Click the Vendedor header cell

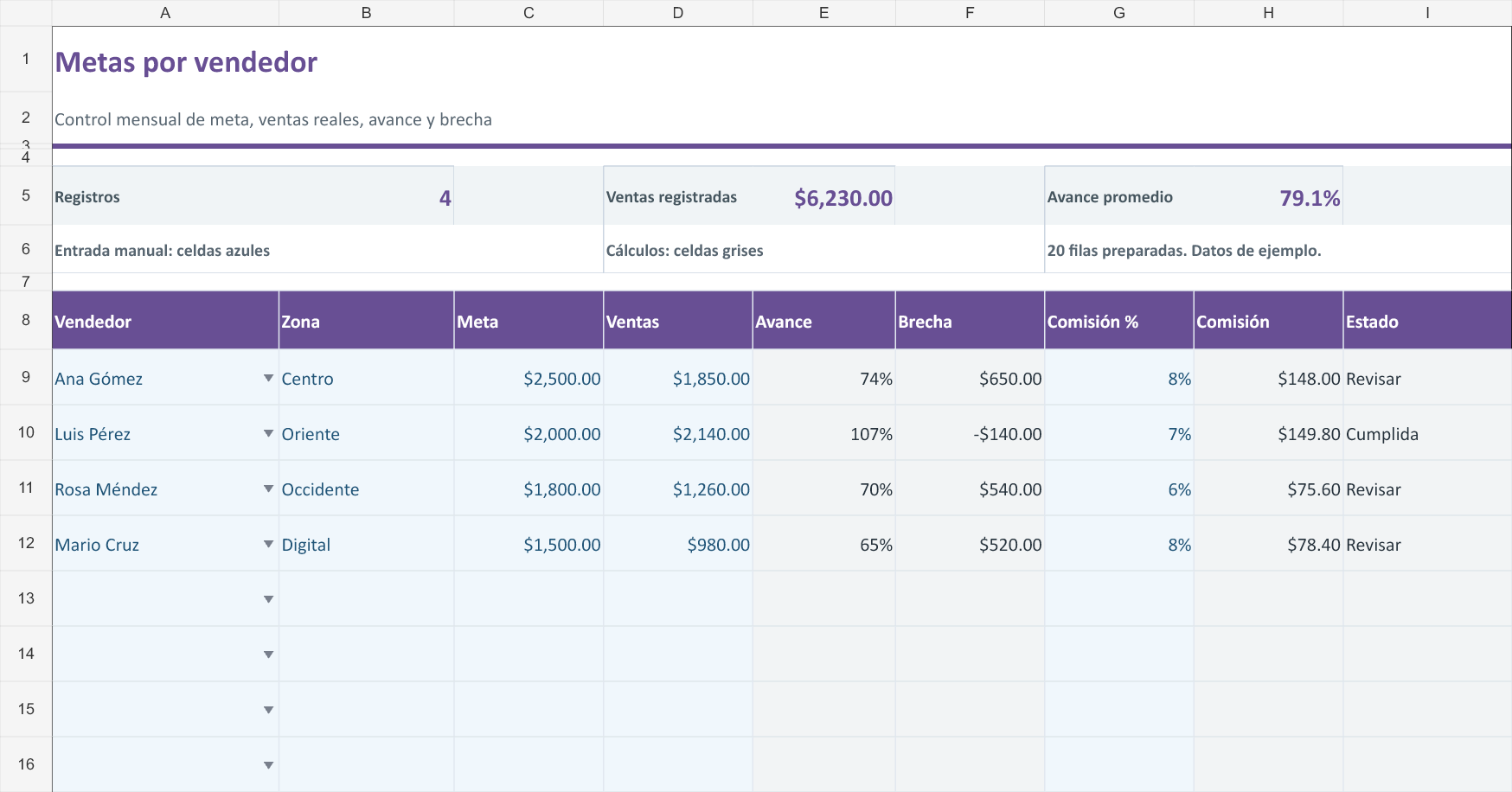point(165,321)
